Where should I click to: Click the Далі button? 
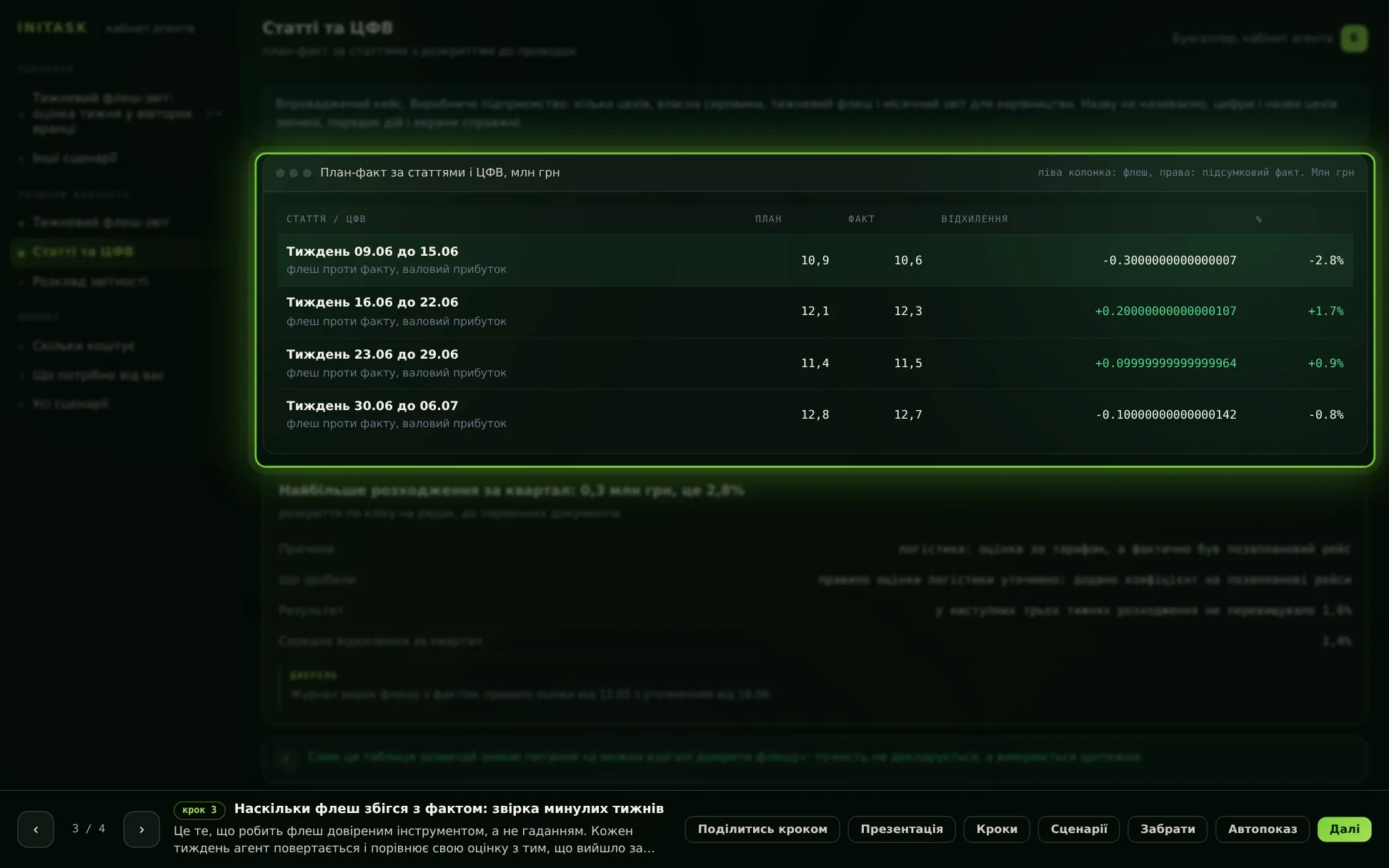1344,829
